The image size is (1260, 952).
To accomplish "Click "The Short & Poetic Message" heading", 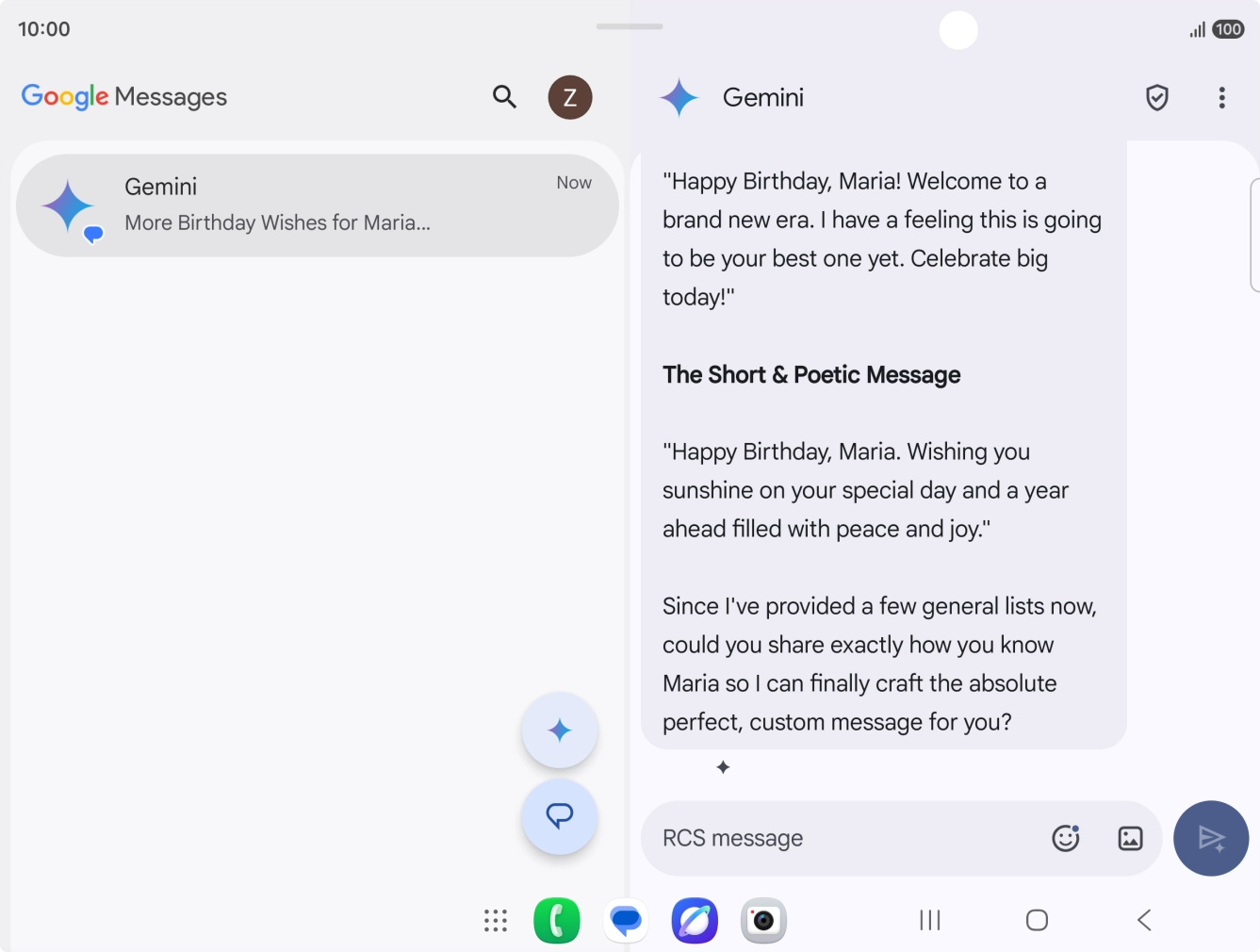I will pyautogui.click(x=811, y=374).
